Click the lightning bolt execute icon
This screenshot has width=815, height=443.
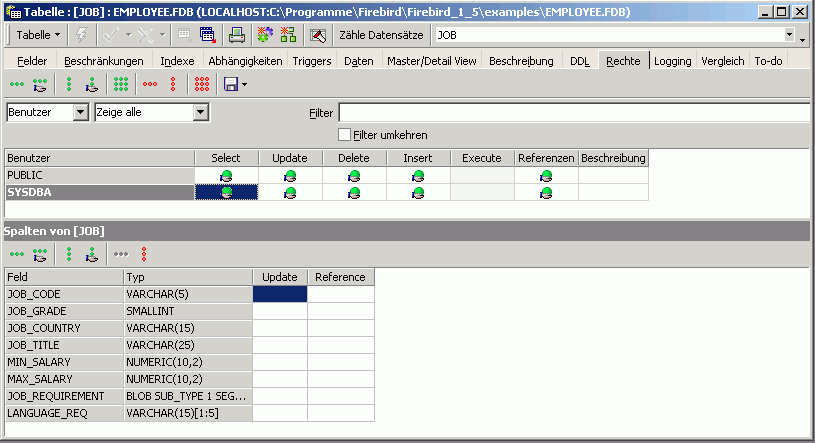click(82, 35)
